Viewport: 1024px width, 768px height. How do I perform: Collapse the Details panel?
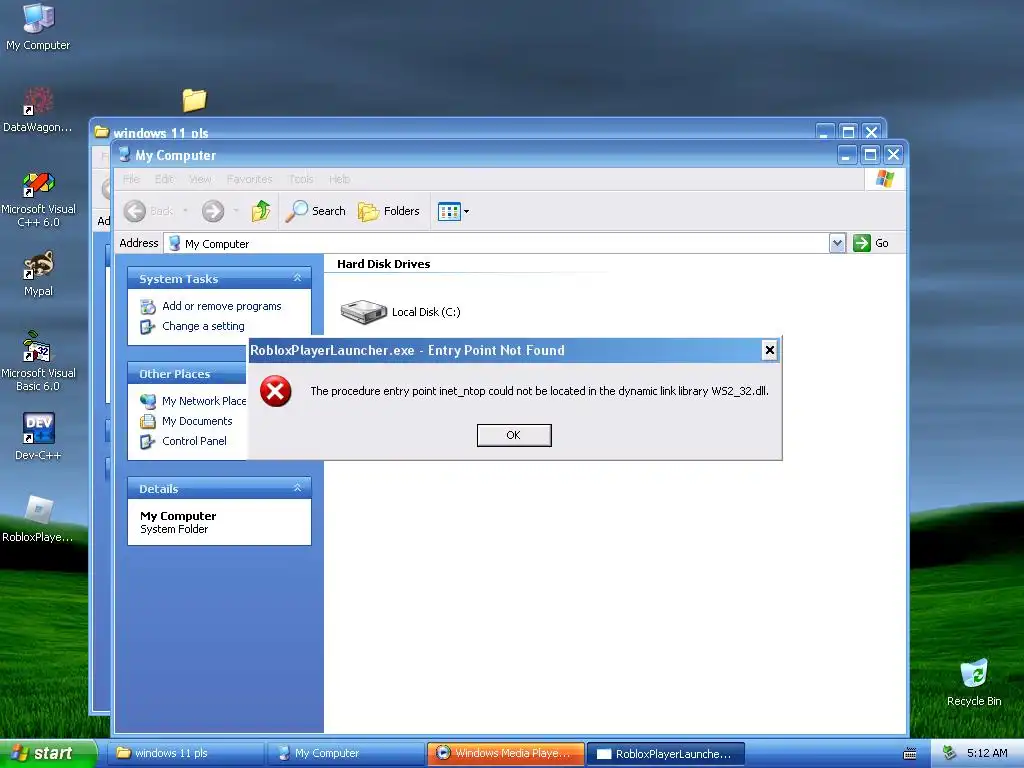[297, 488]
